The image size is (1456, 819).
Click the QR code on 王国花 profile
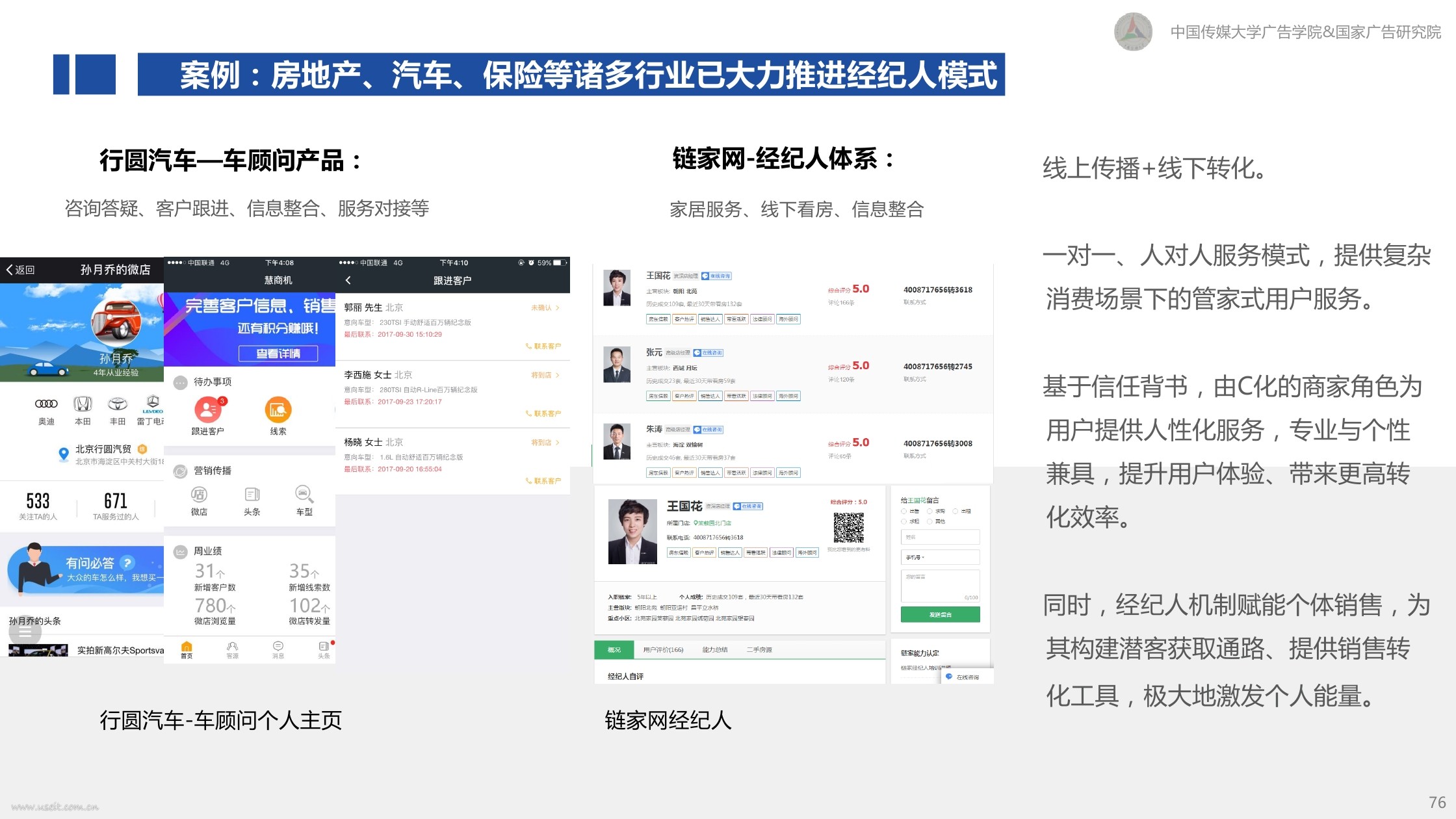(x=849, y=527)
